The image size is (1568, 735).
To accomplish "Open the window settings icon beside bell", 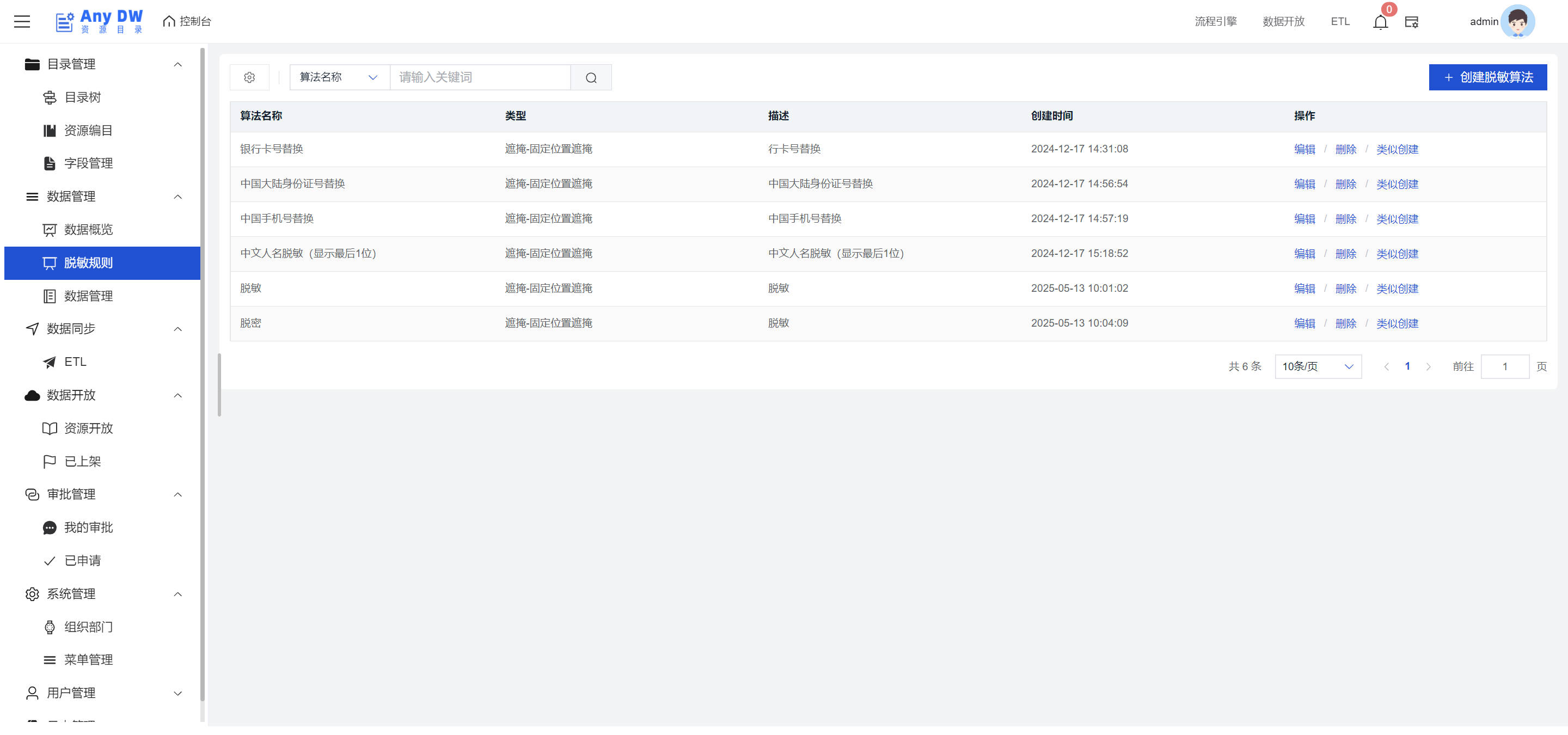I will pyautogui.click(x=1411, y=22).
